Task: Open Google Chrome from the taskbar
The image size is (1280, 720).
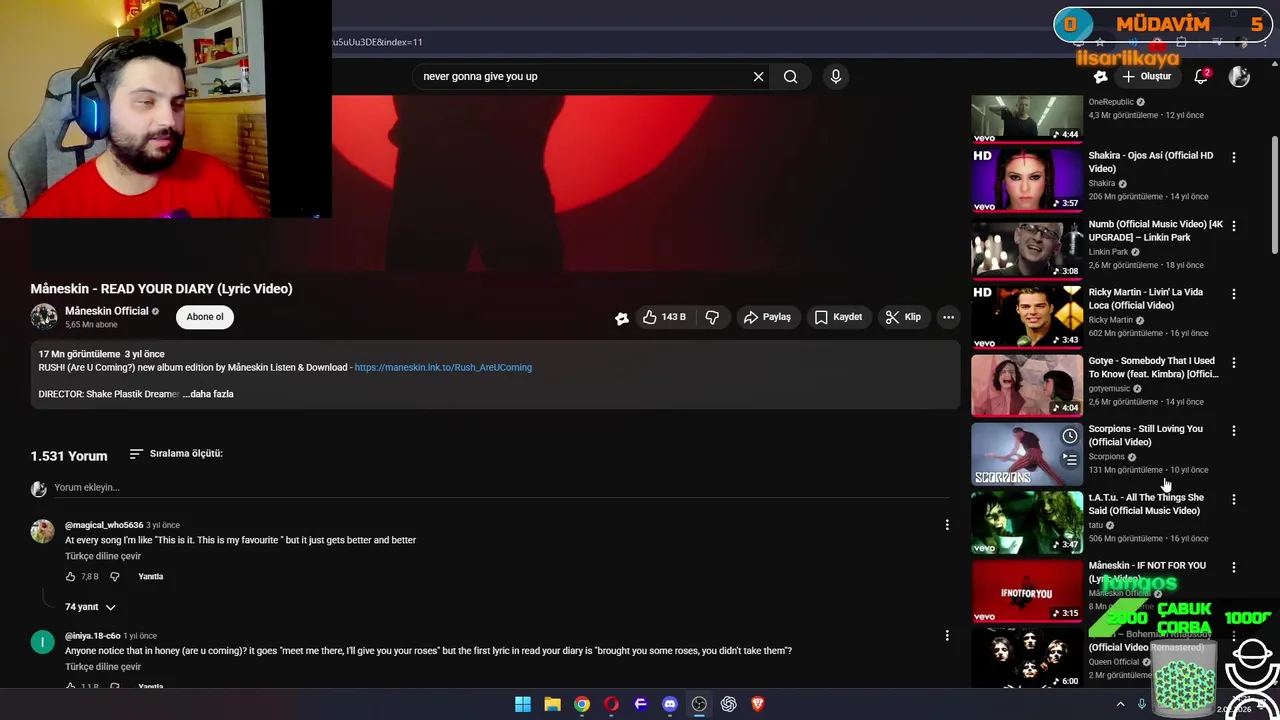Action: (x=582, y=704)
